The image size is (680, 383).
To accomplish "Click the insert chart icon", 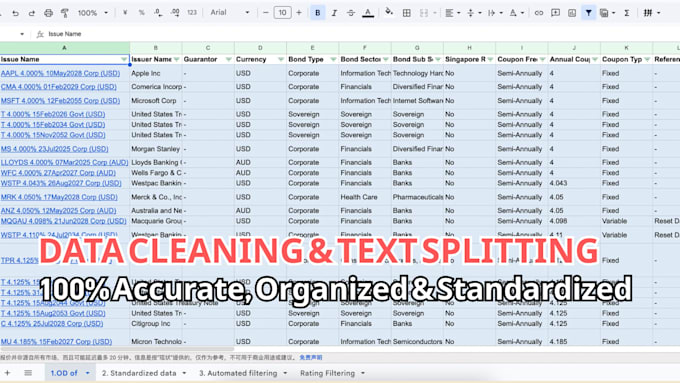I will pos(572,13).
